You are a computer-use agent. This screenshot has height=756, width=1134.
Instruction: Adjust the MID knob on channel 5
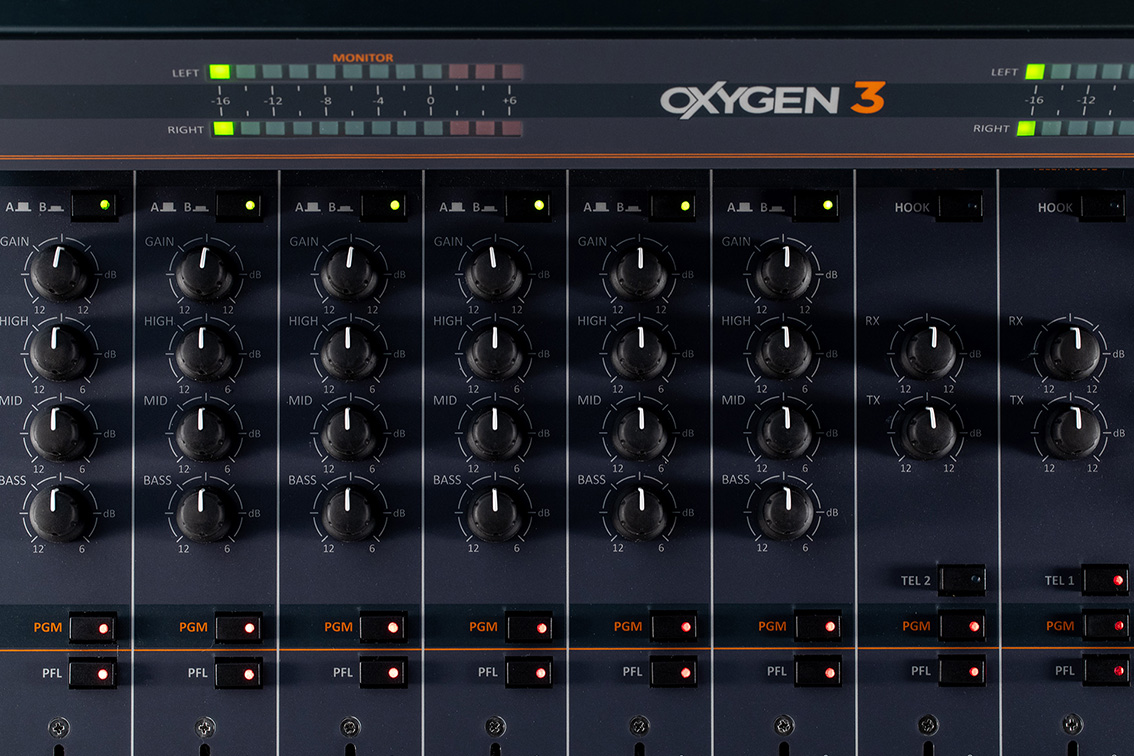(640, 432)
